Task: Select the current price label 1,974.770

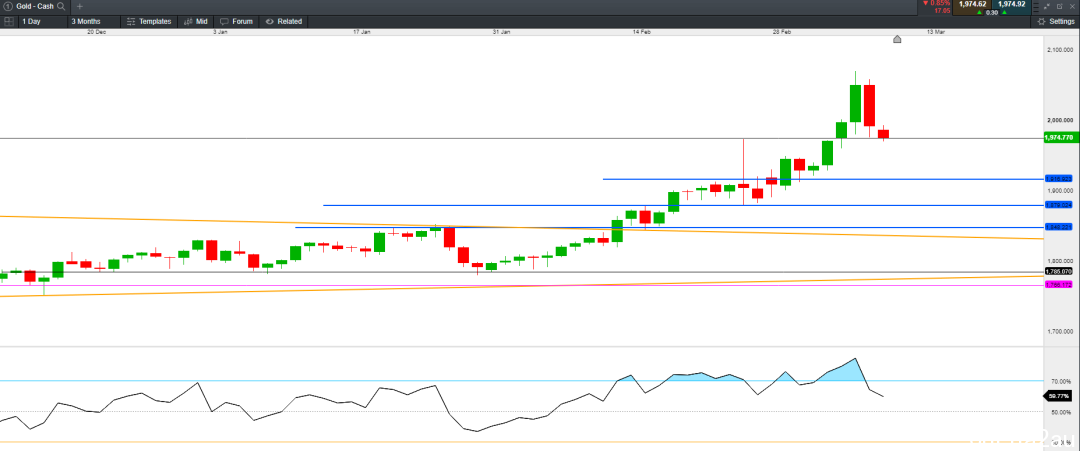Action: [1059, 138]
